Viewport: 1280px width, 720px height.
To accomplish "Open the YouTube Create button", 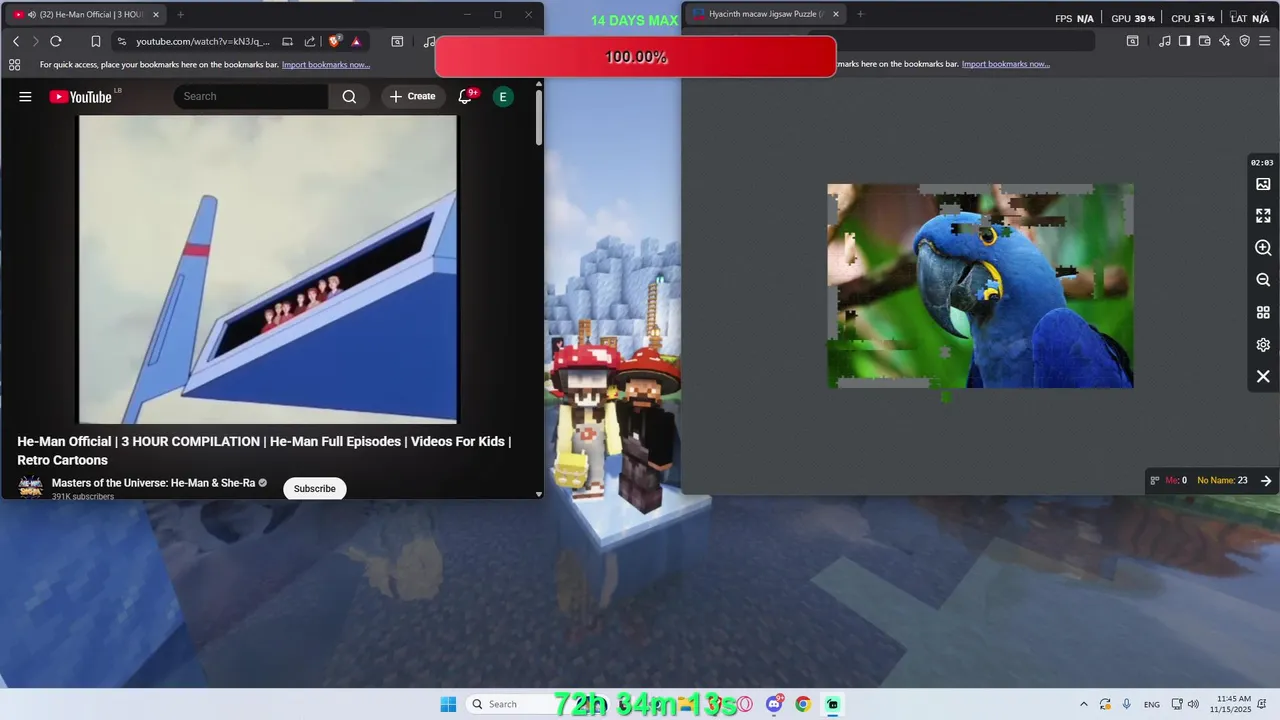I will [413, 96].
